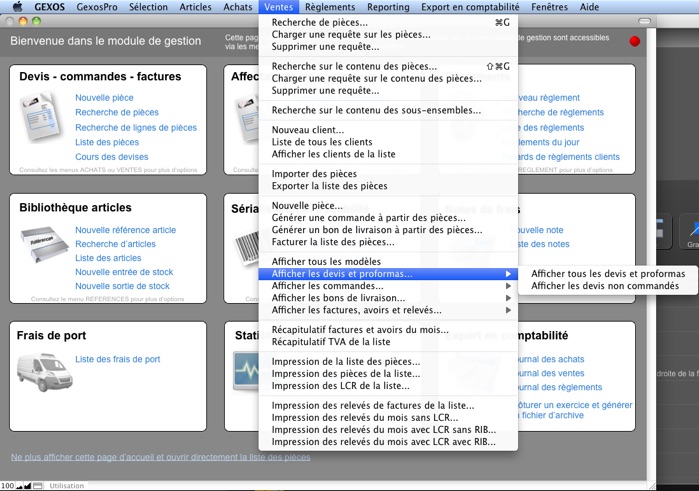Screen dimensions: 699x491
Task: Choose Recherche sur le contenu des sous-ensembles...
Action: [x=388, y=110]
